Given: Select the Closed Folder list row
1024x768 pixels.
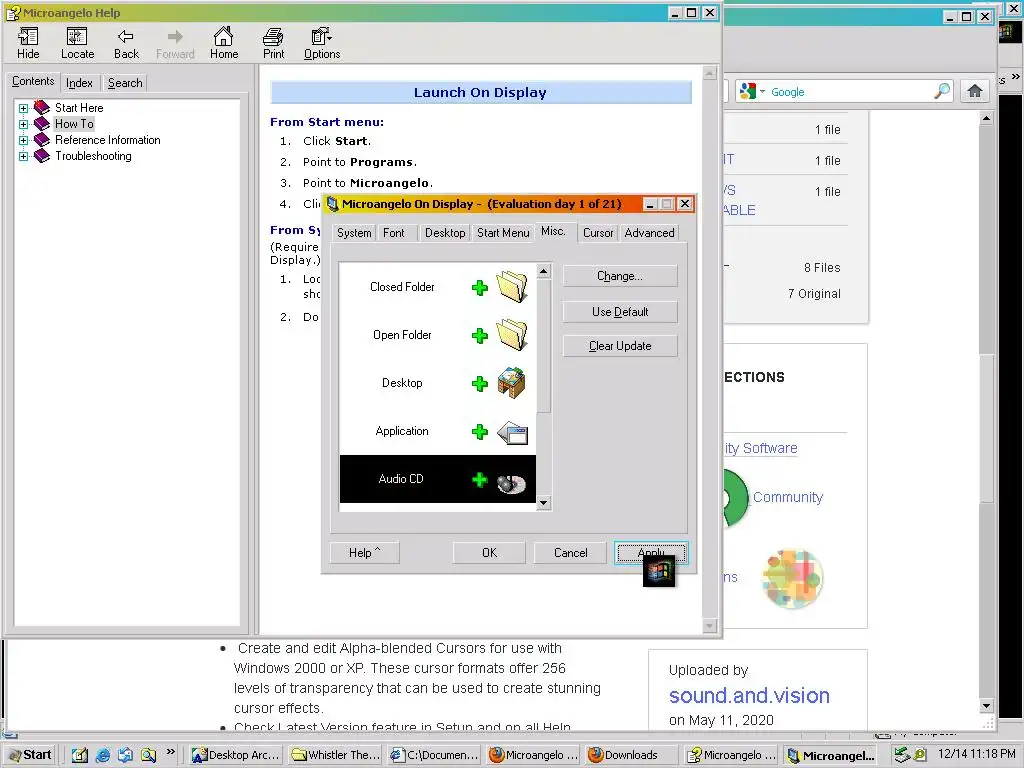Looking at the screenshot, I should 438,287.
